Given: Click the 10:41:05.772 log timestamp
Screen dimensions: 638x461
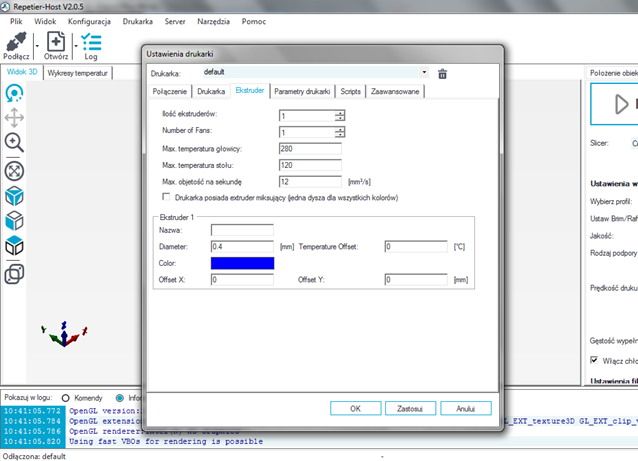Looking at the screenshot, I should point(32,411).
